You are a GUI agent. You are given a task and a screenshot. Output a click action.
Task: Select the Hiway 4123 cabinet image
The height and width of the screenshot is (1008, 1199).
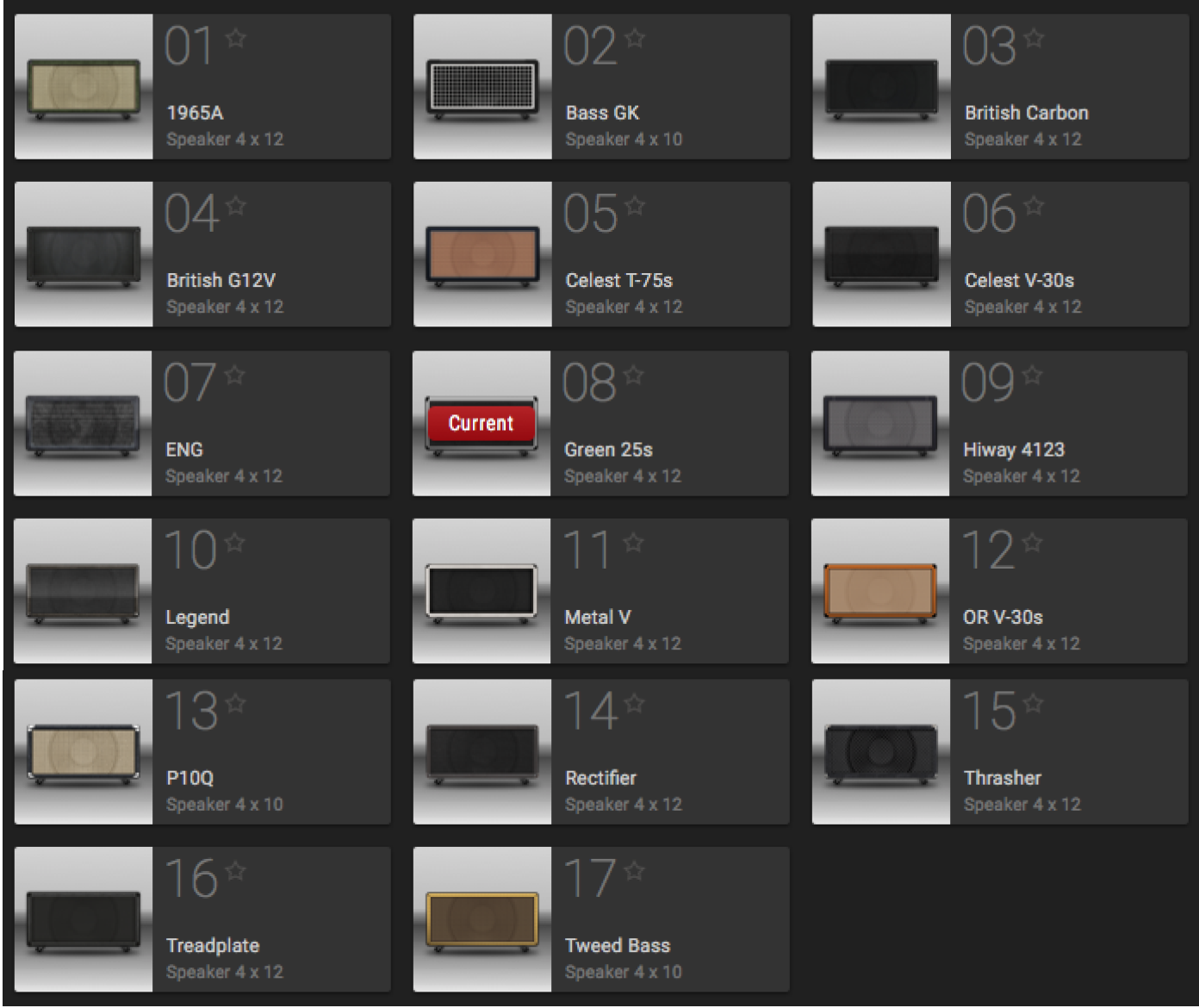point(880,423)
